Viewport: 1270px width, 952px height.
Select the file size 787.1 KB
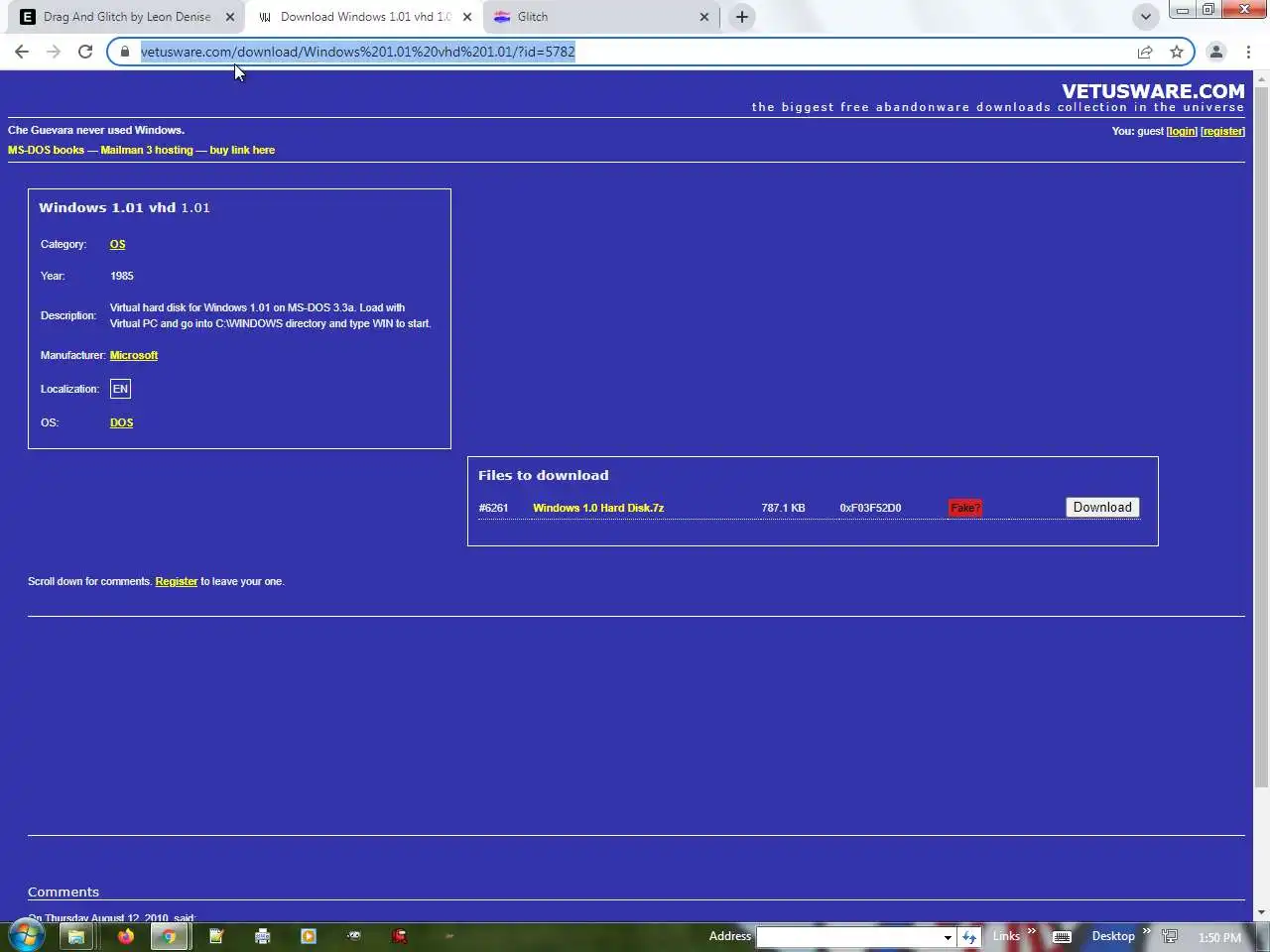coord(783,508)
